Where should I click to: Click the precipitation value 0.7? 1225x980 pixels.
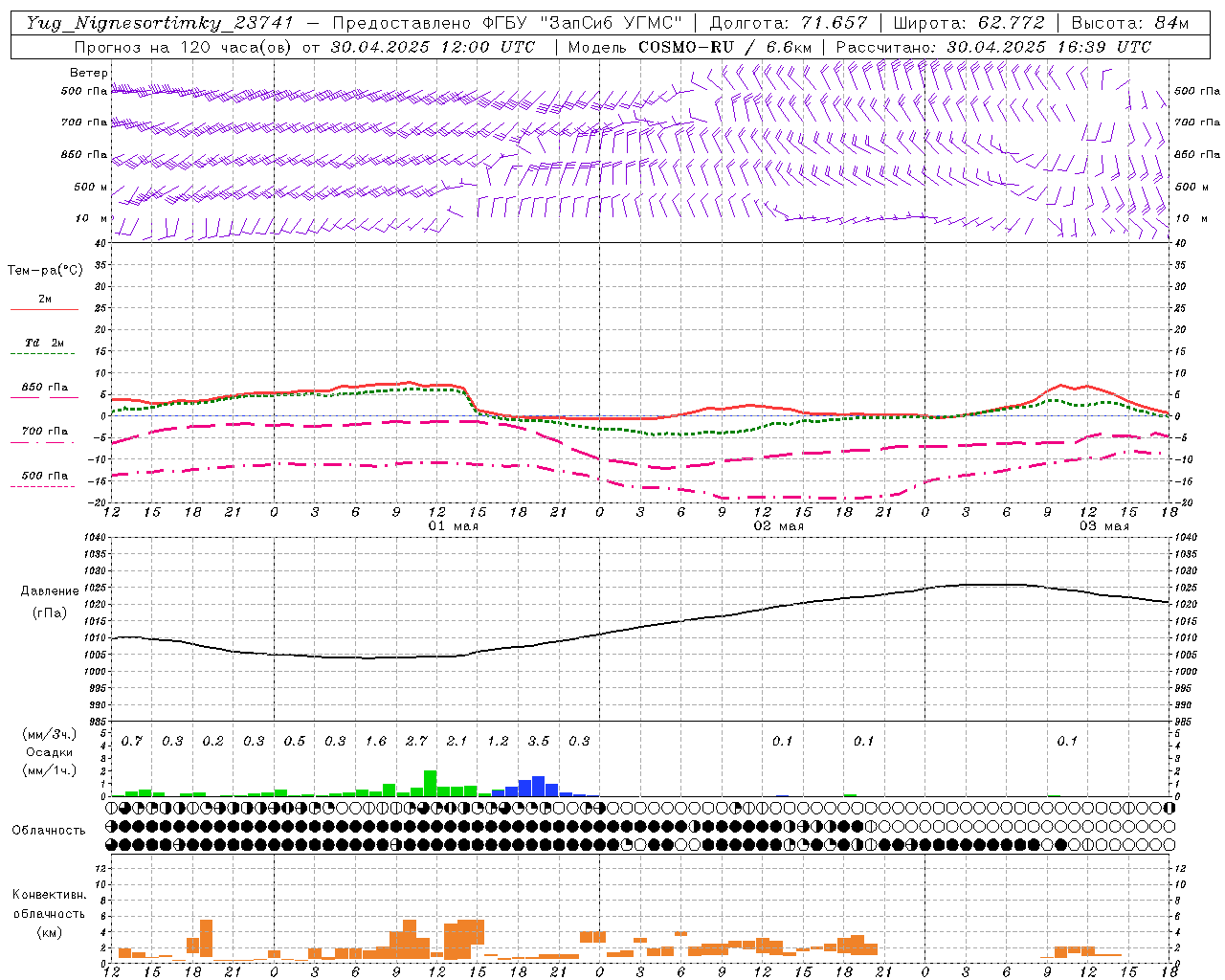(x=132, y=742)
